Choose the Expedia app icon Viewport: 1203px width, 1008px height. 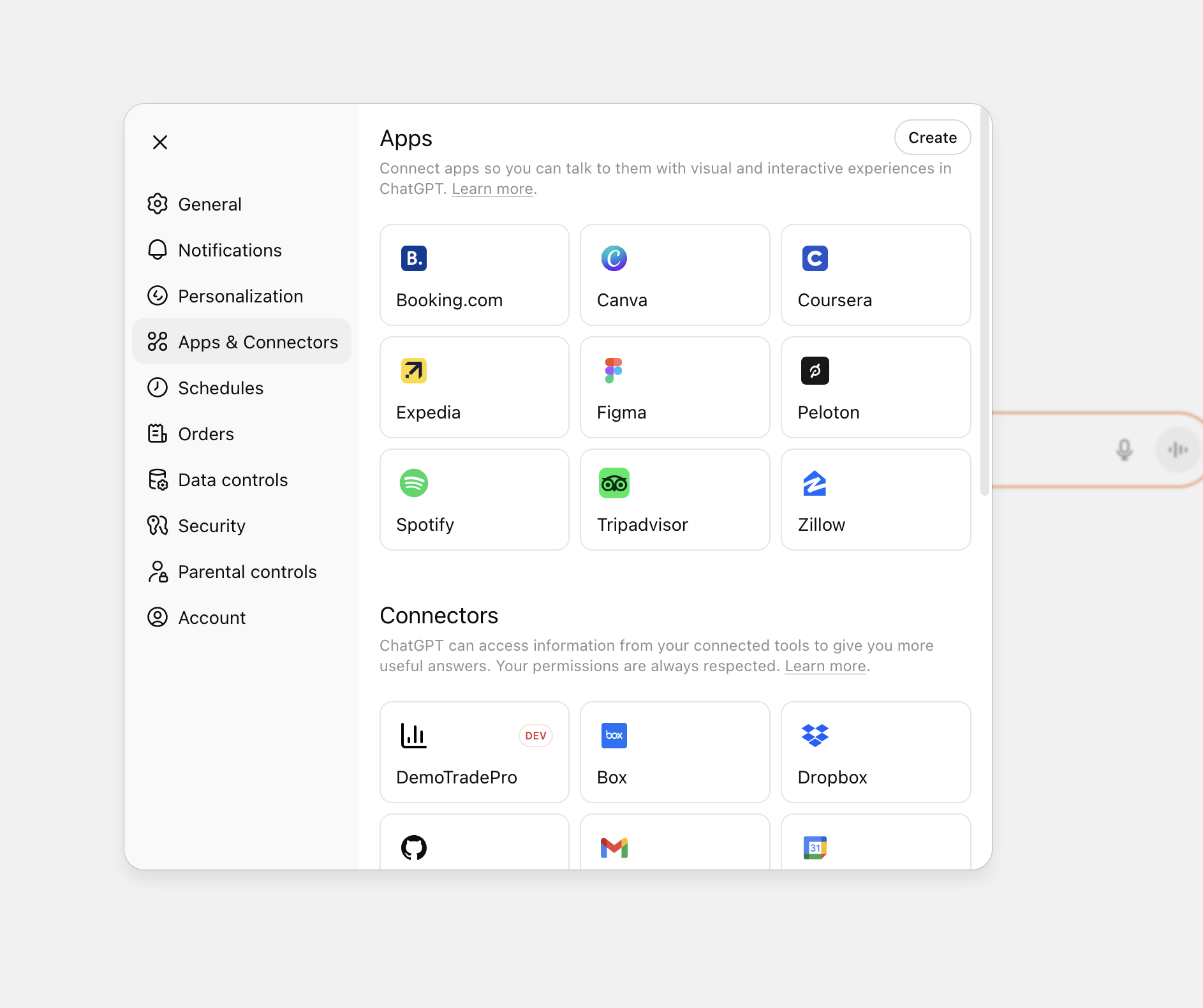point(414,371)
